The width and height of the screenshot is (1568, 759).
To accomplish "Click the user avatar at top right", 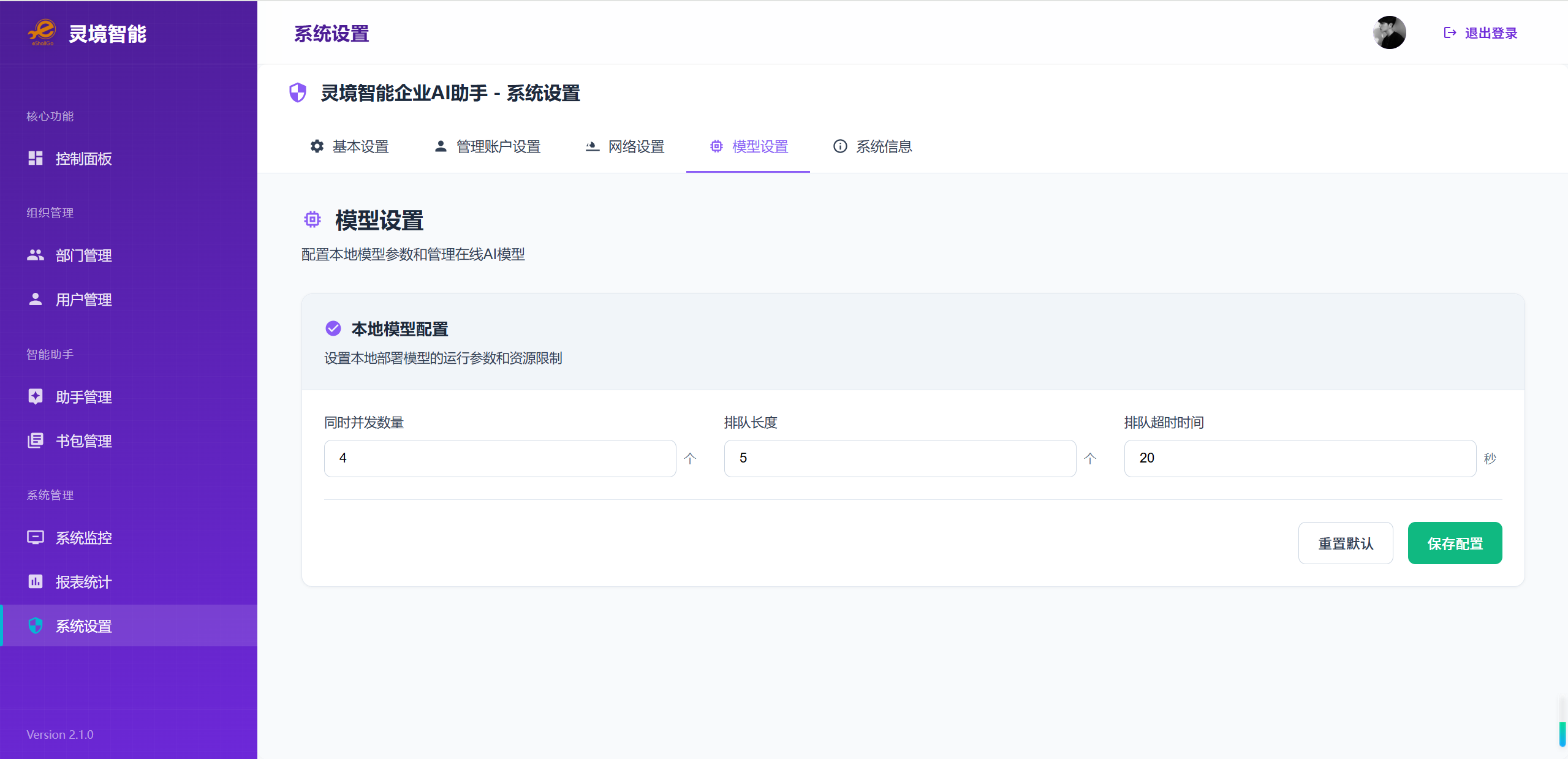I will (x=1389, y=33).
